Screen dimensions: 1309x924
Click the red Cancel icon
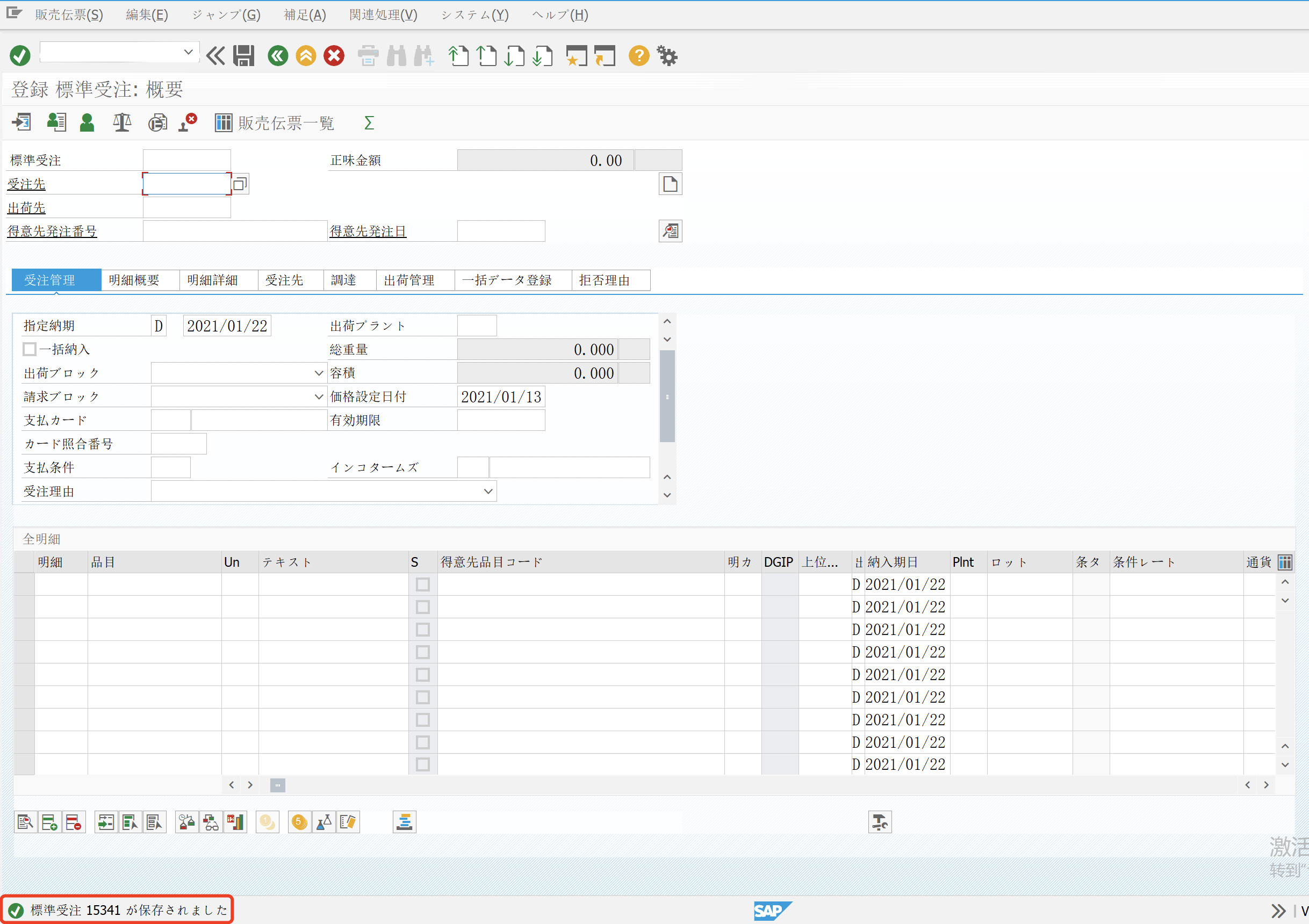tap(334, 56)
